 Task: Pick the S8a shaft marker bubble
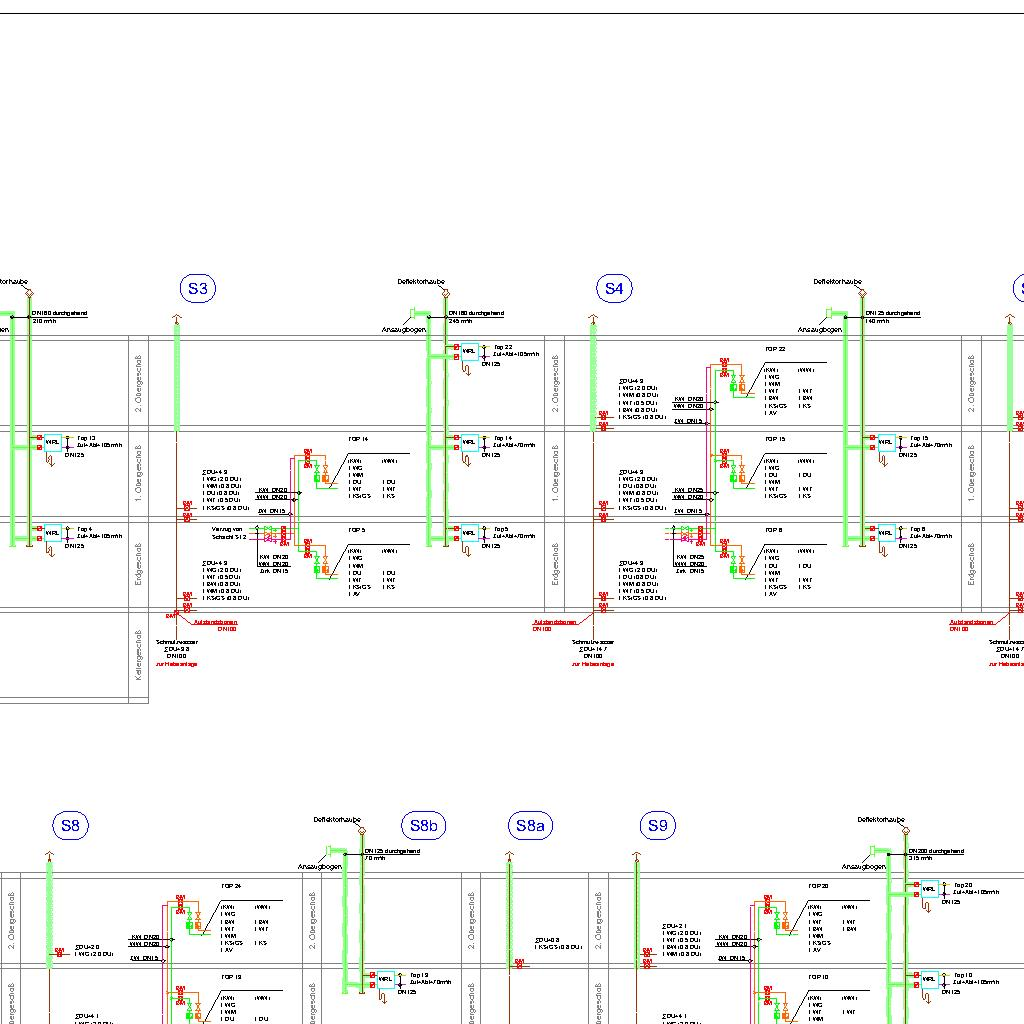click(530, 826)
